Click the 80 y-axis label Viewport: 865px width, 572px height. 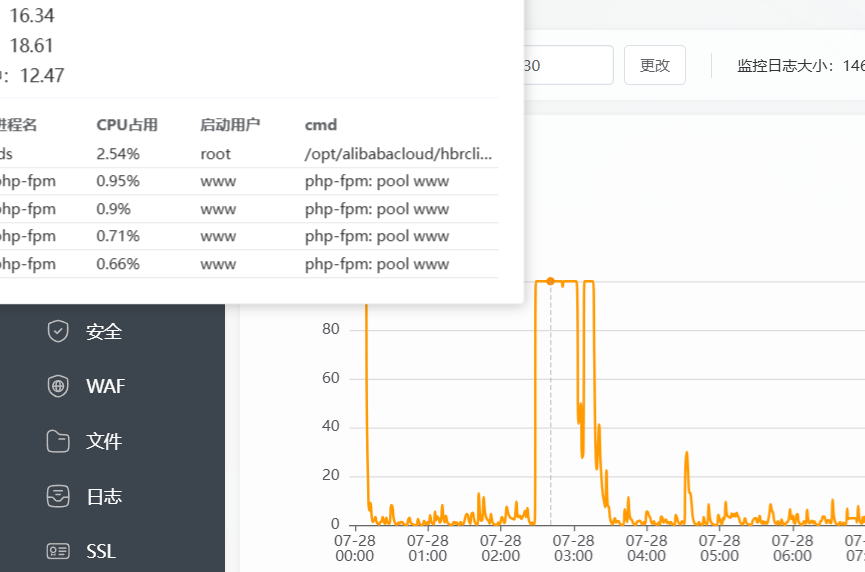pyautogui.click(x=331, y=329)
